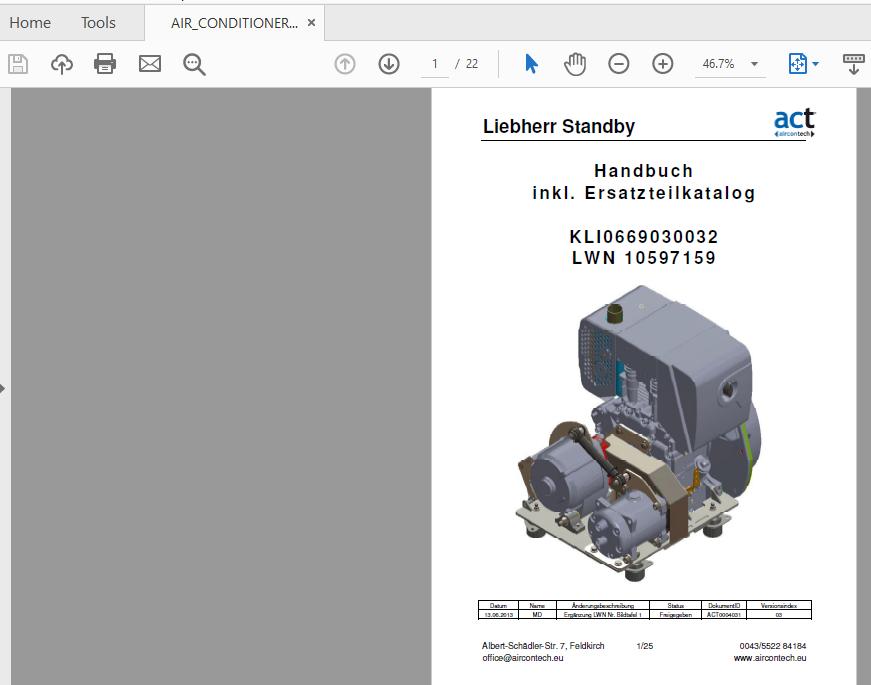Click the total pages 22 label
The width and height of the screenshot is (871, 685).
pos(472,64)
